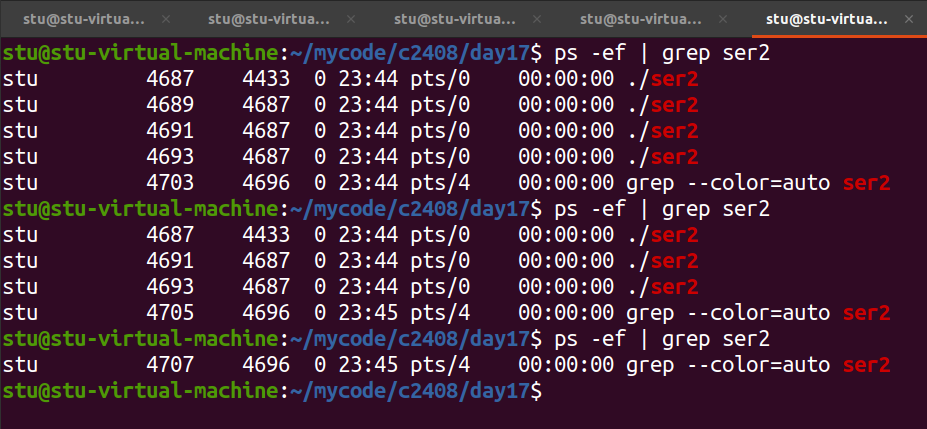Viewport: 927px width, 429px height.
Task: Click 00:00:00 in the PID 4689 row
Action: (x=566, y=105)
